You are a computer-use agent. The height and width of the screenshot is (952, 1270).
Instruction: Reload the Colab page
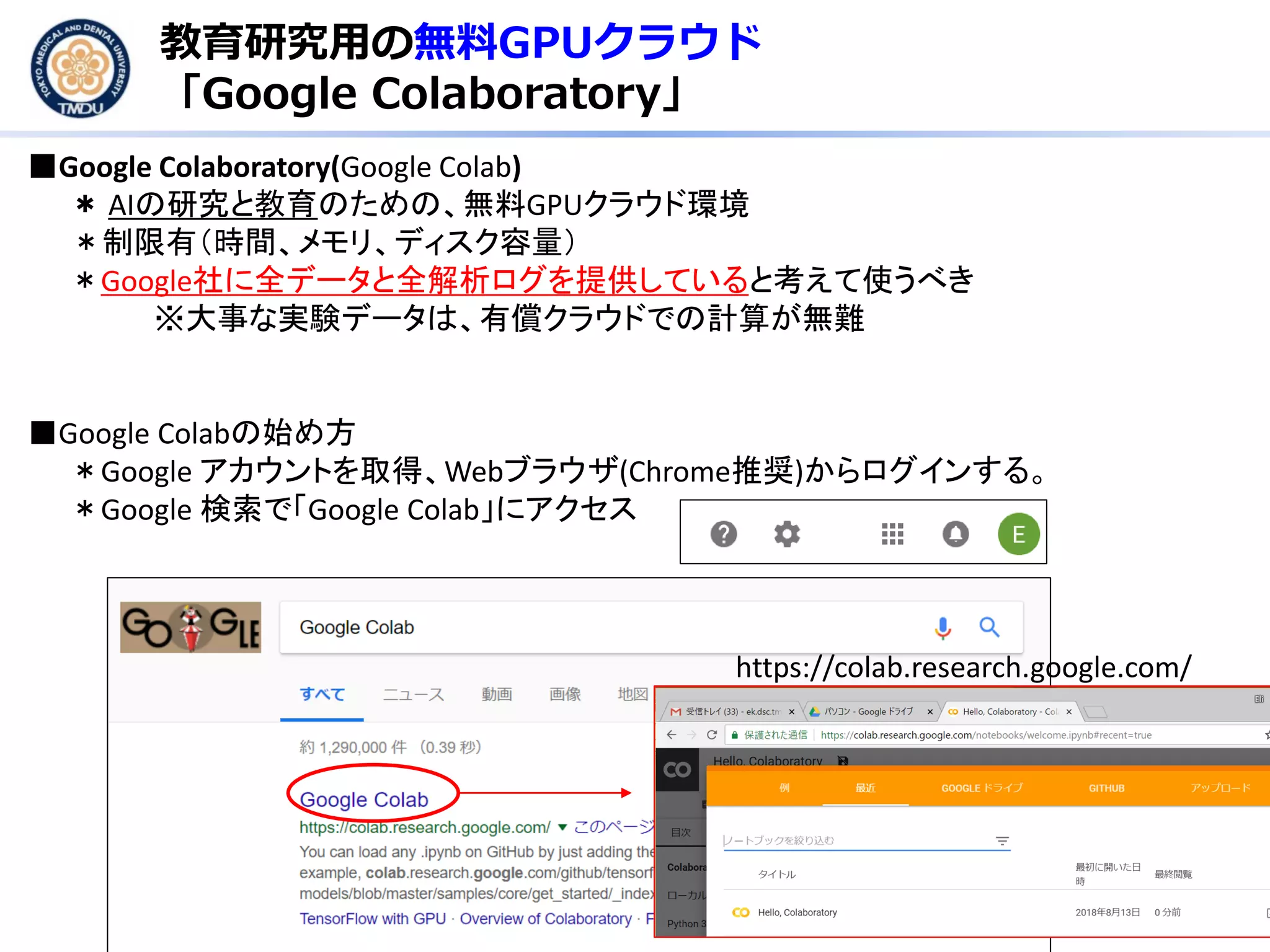[x=712, y=734]
